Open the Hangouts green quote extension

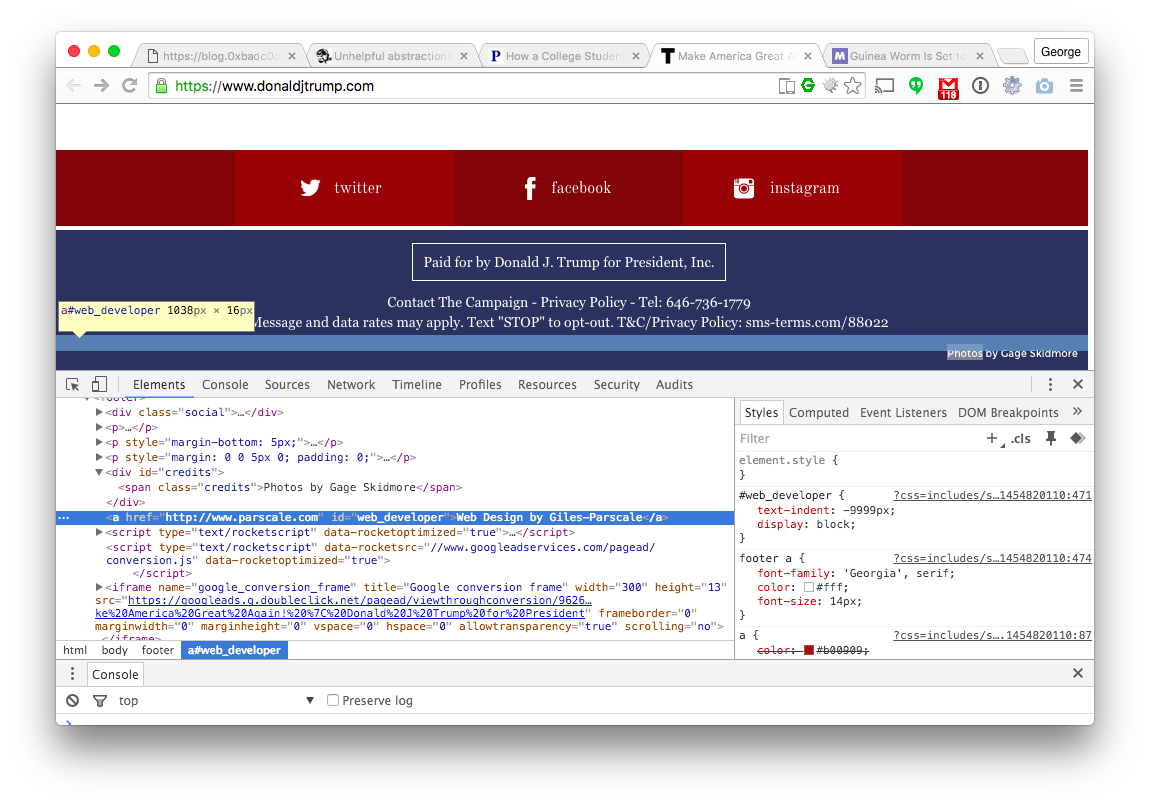915,86
